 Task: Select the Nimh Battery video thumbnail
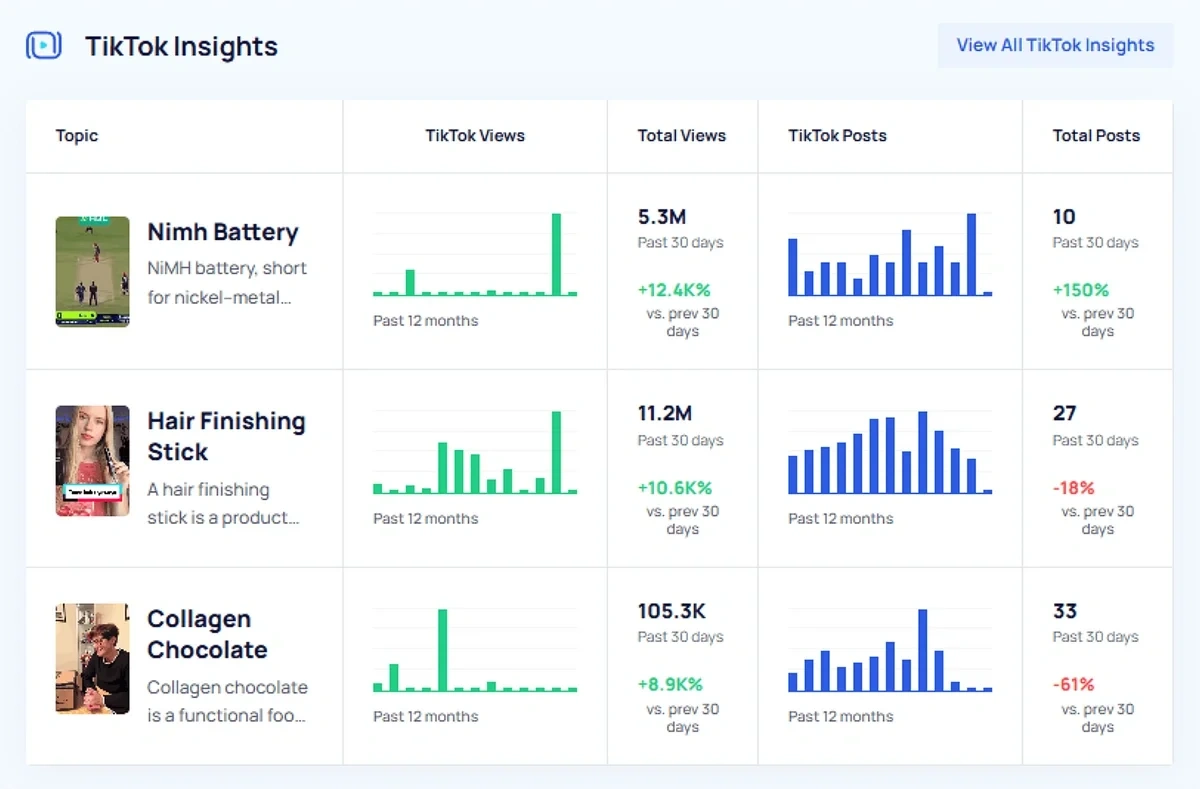(x=92, y=270)
